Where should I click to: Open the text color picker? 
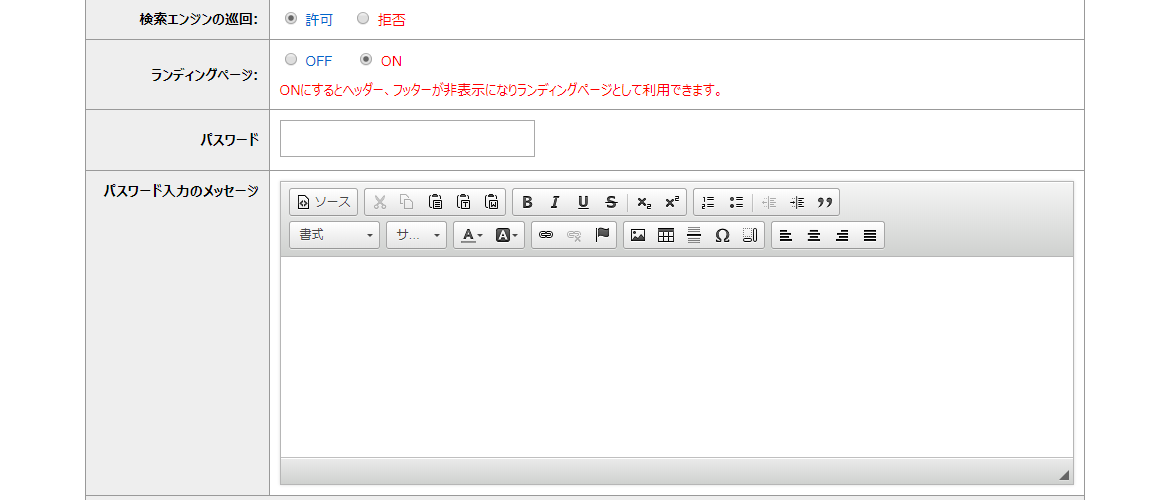(x=470, y=235)
